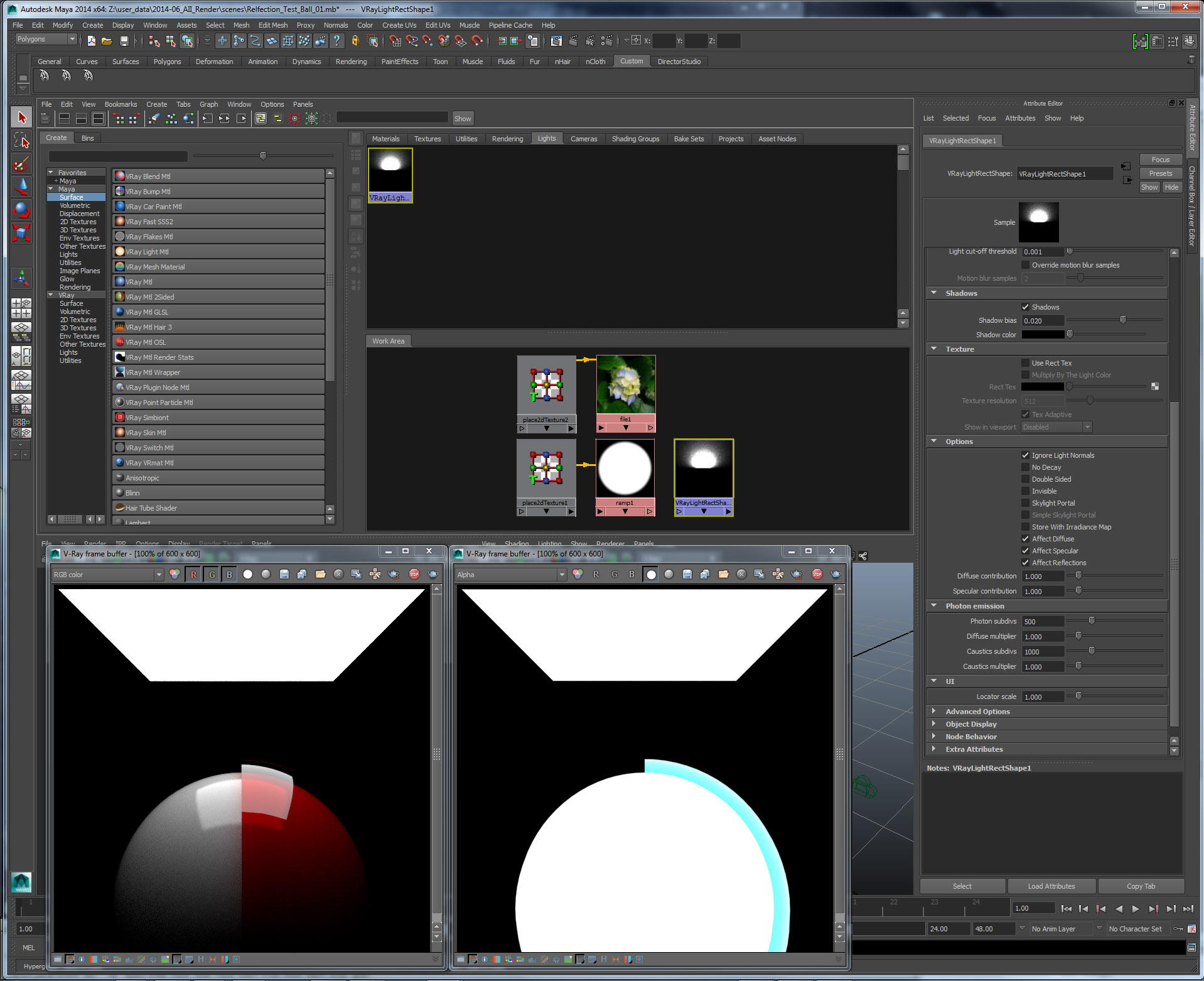Image resolution: width=1204 pixels, height=981 pixels.
Task: Collapse the Photon emission section
Action: click(x=934, y=606)
